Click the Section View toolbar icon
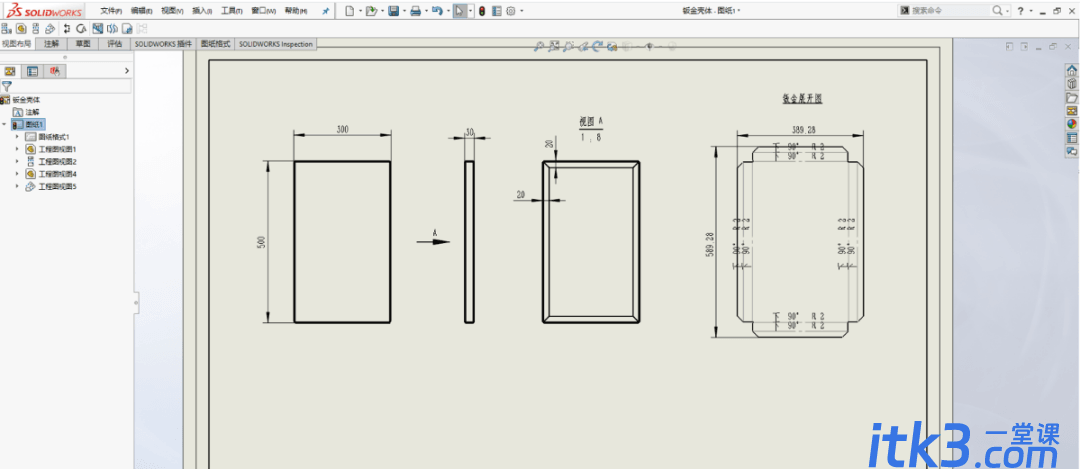Screen dimensions: 1080x469 pyautogui.click(x=67, y=28)
